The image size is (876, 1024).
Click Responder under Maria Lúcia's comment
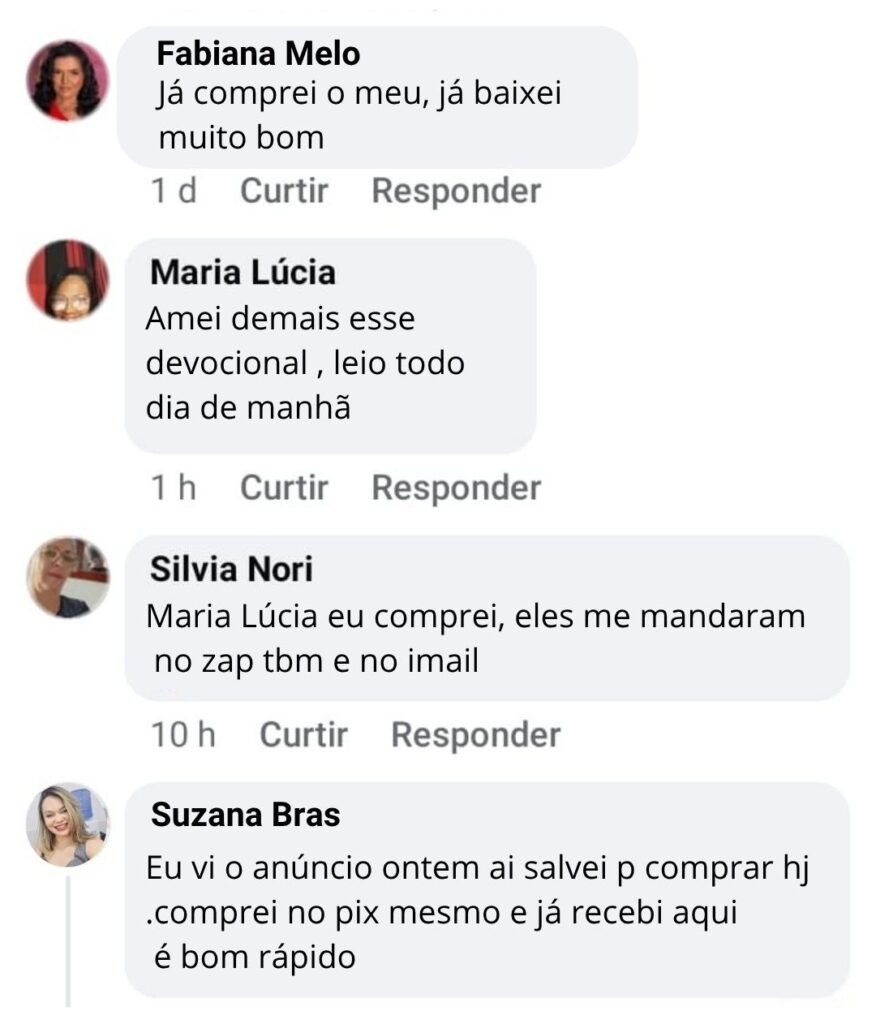point(456,488)
